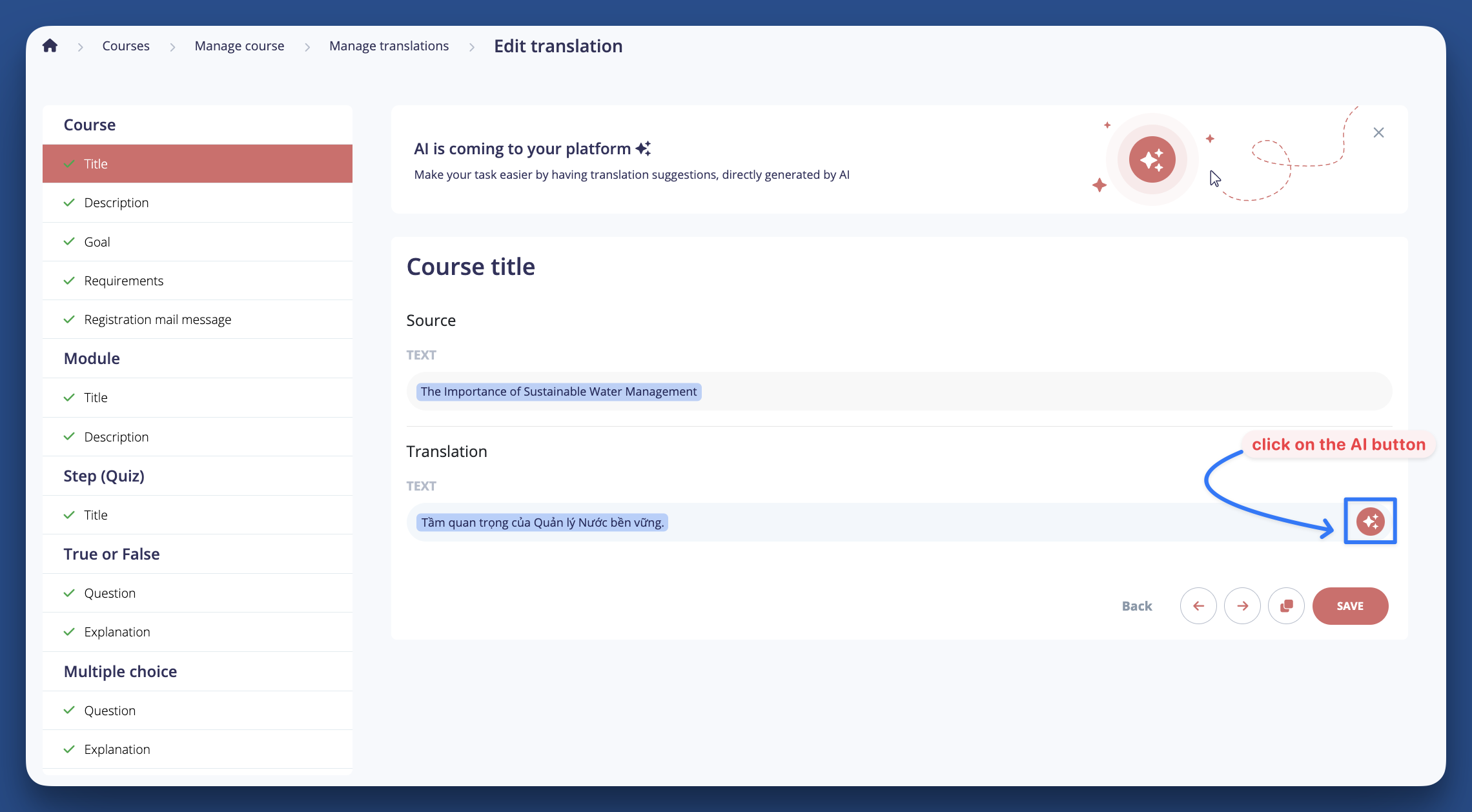Open Multiple choice Explanation item
This screenshot has width=1472, height=812.
198,749
